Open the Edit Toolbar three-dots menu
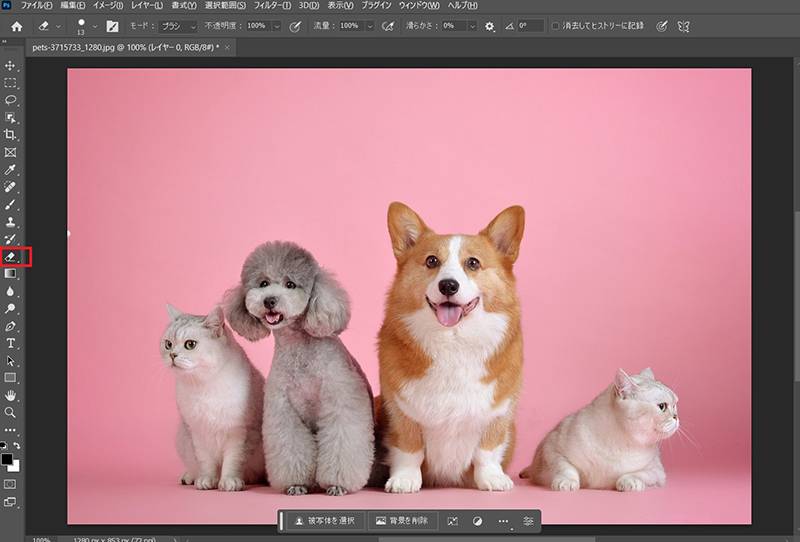800x542 pixels. 10,430
